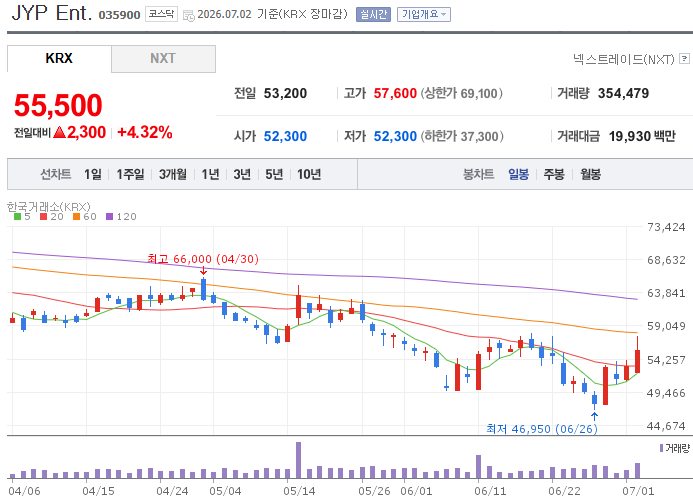Click the change value 2,300
Viewport: 693px width, 499px height.
pos(86,132)
